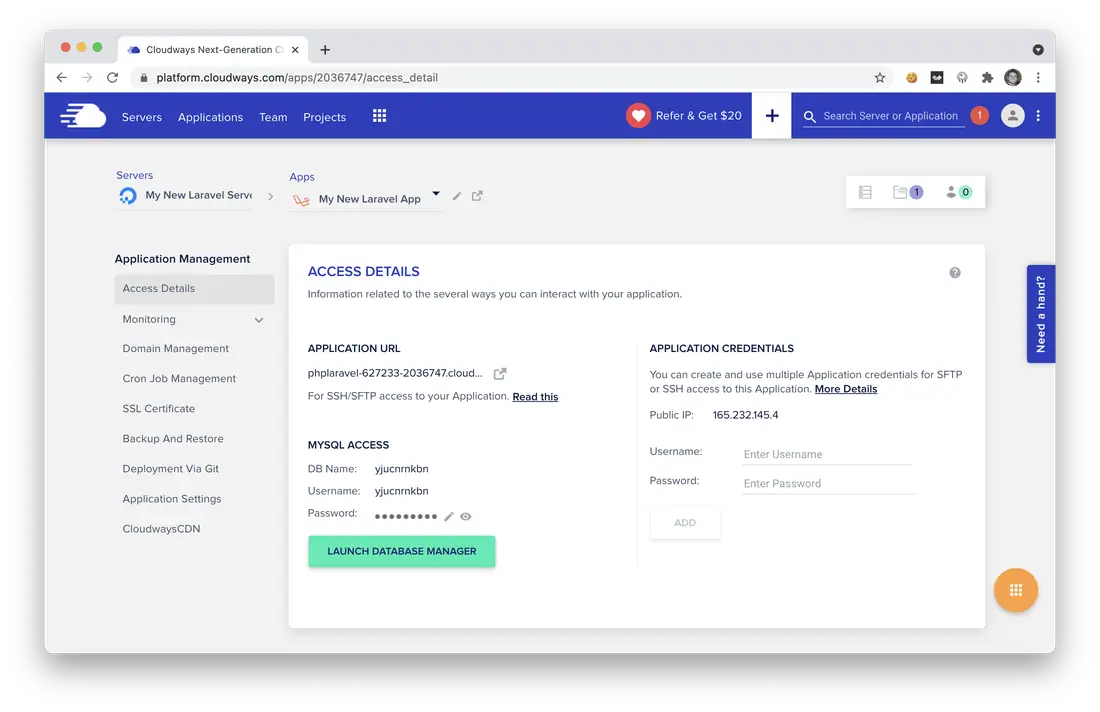Open the notification badge showing 1

(979, 115)
